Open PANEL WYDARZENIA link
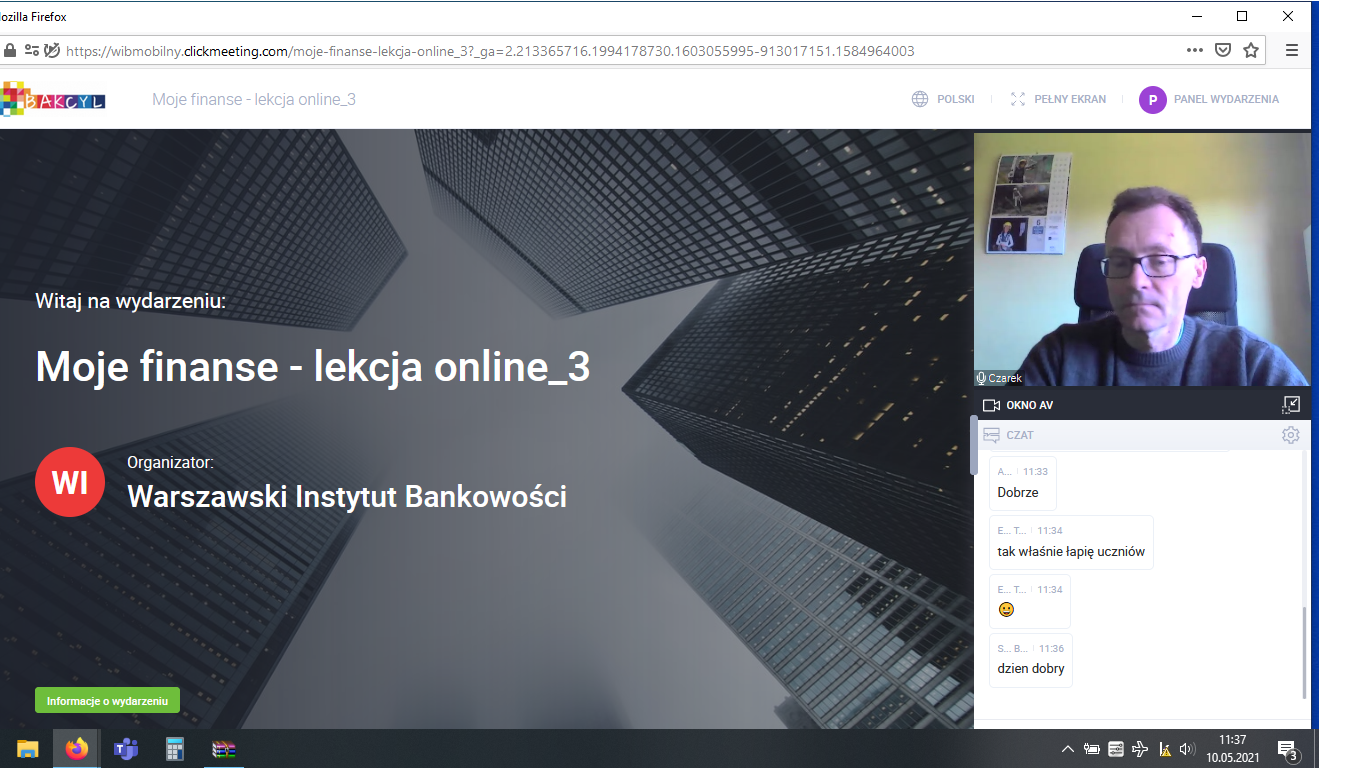The image size is (1366, 768). pyautogui.click(x=1226, y=99)
